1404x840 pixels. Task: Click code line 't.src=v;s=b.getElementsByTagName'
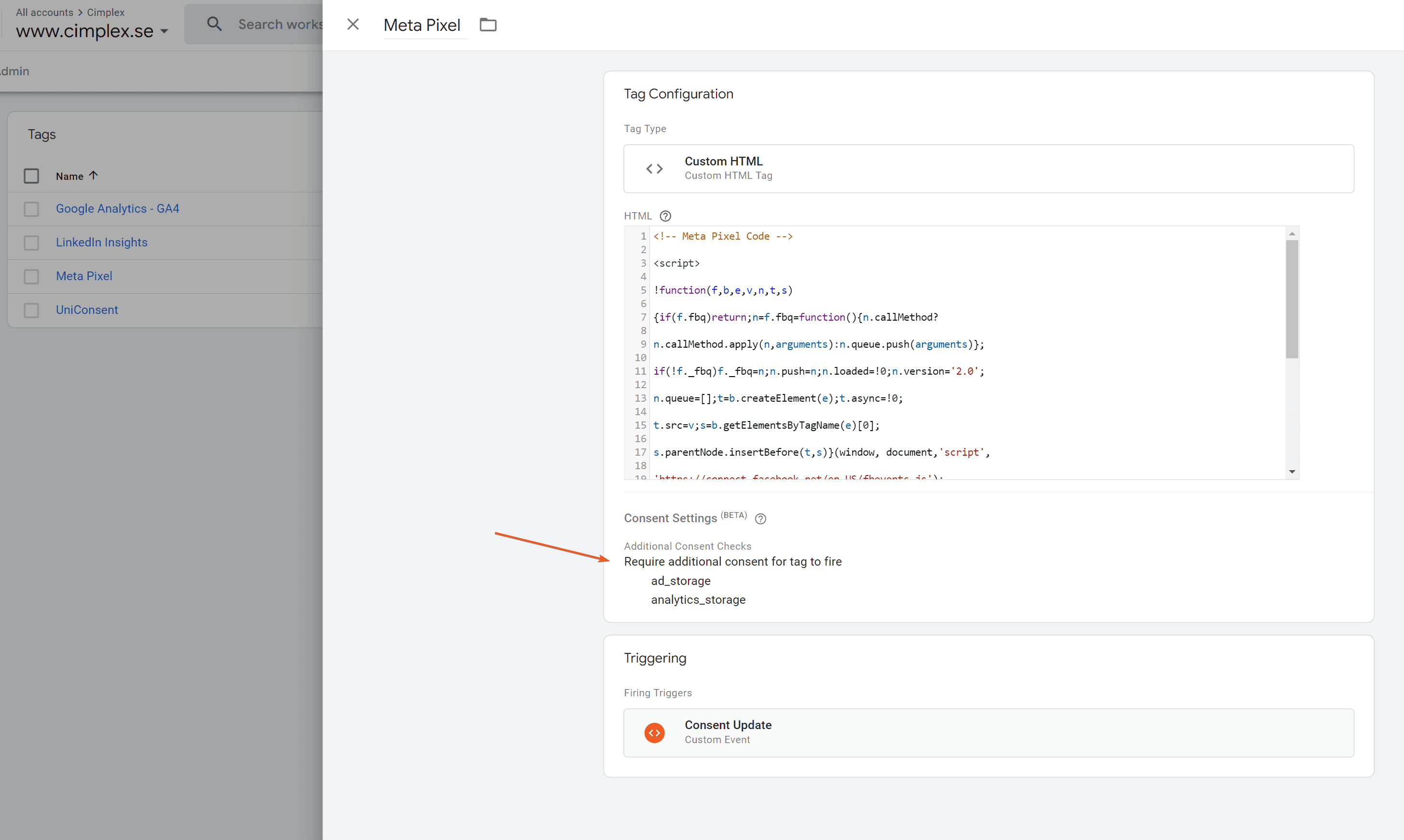click(x=766, y=426)
